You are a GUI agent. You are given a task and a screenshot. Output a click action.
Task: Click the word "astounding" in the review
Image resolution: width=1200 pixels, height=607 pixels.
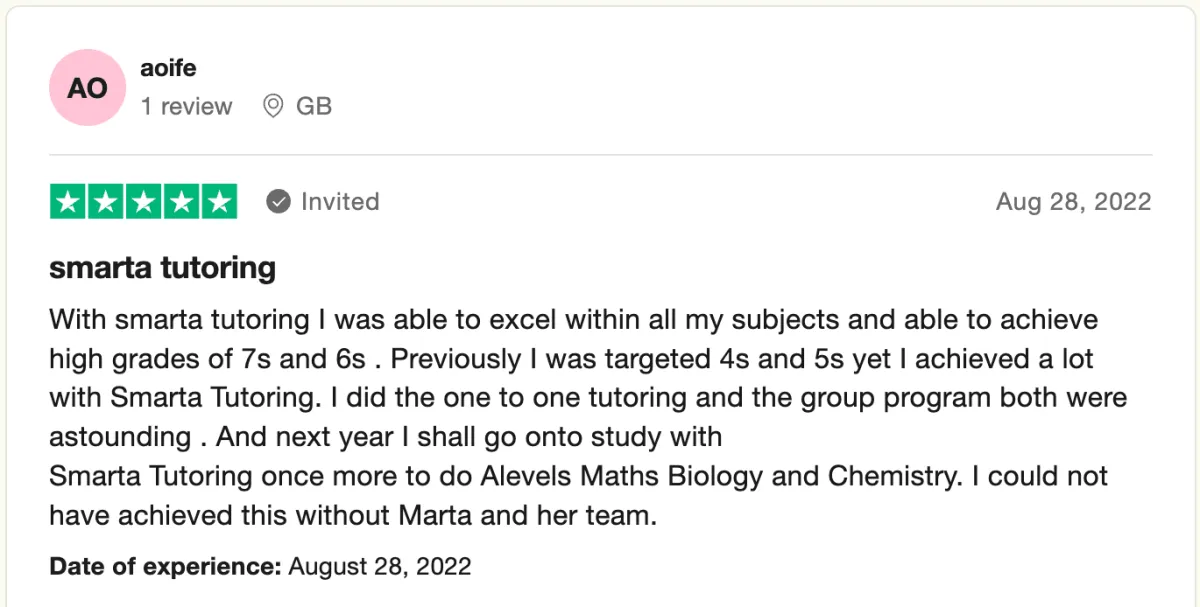[120, 437]
